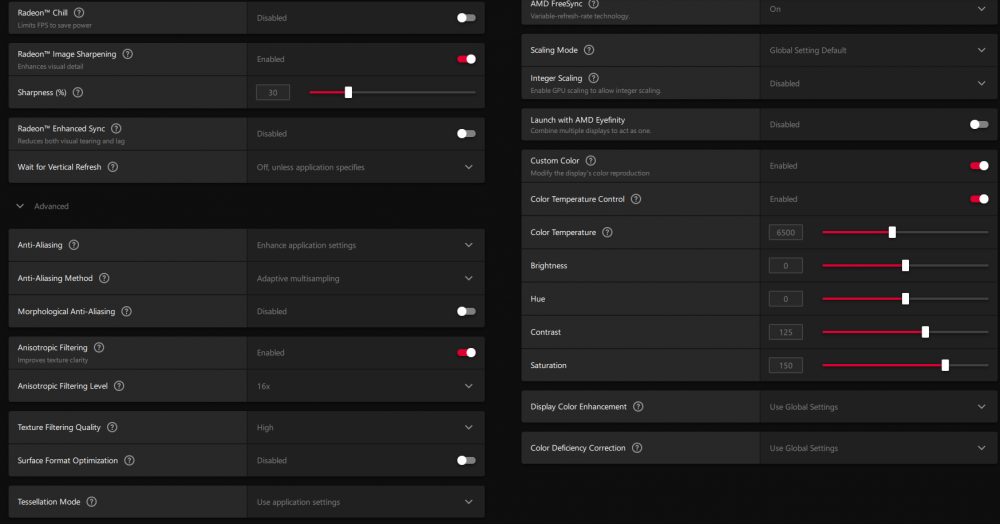Screen dimensions: 1000x524
Task: Turn off Anisotropic Filtering switch
Action: 466,352
